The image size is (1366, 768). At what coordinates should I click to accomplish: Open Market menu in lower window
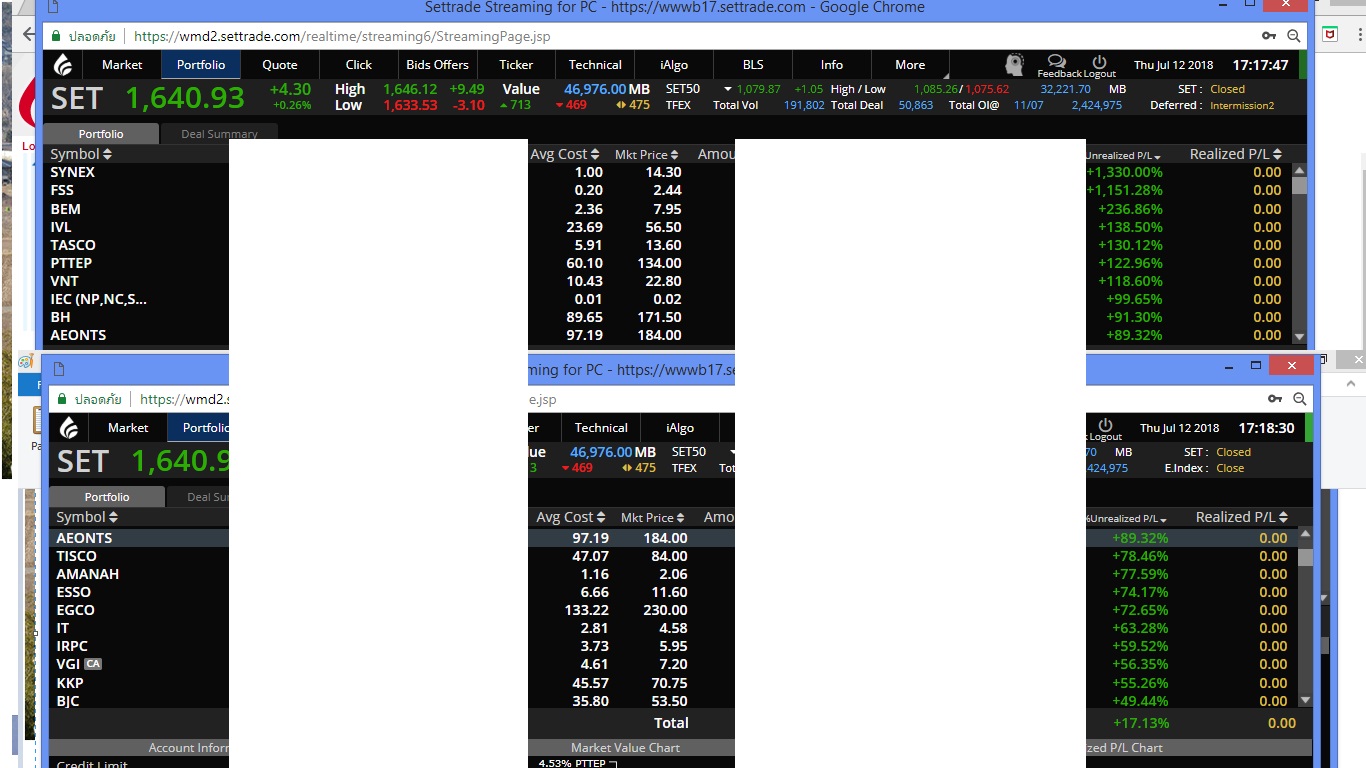128,428
